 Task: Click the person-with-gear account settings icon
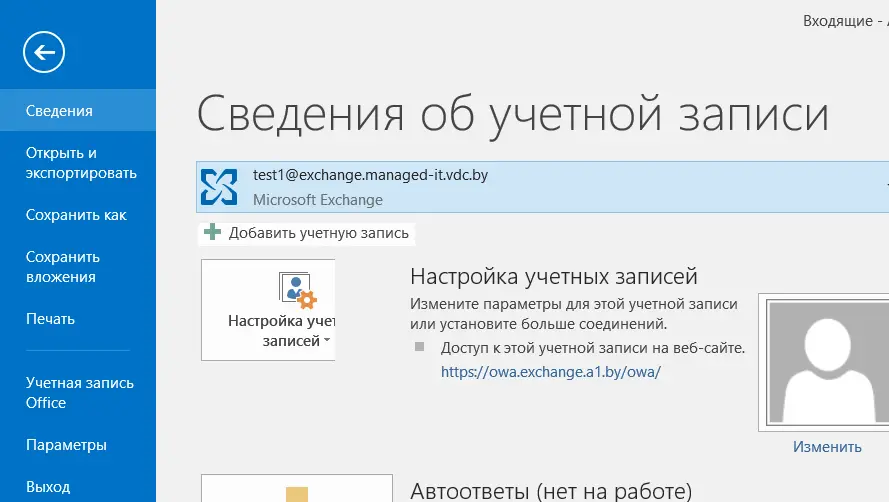297,291
